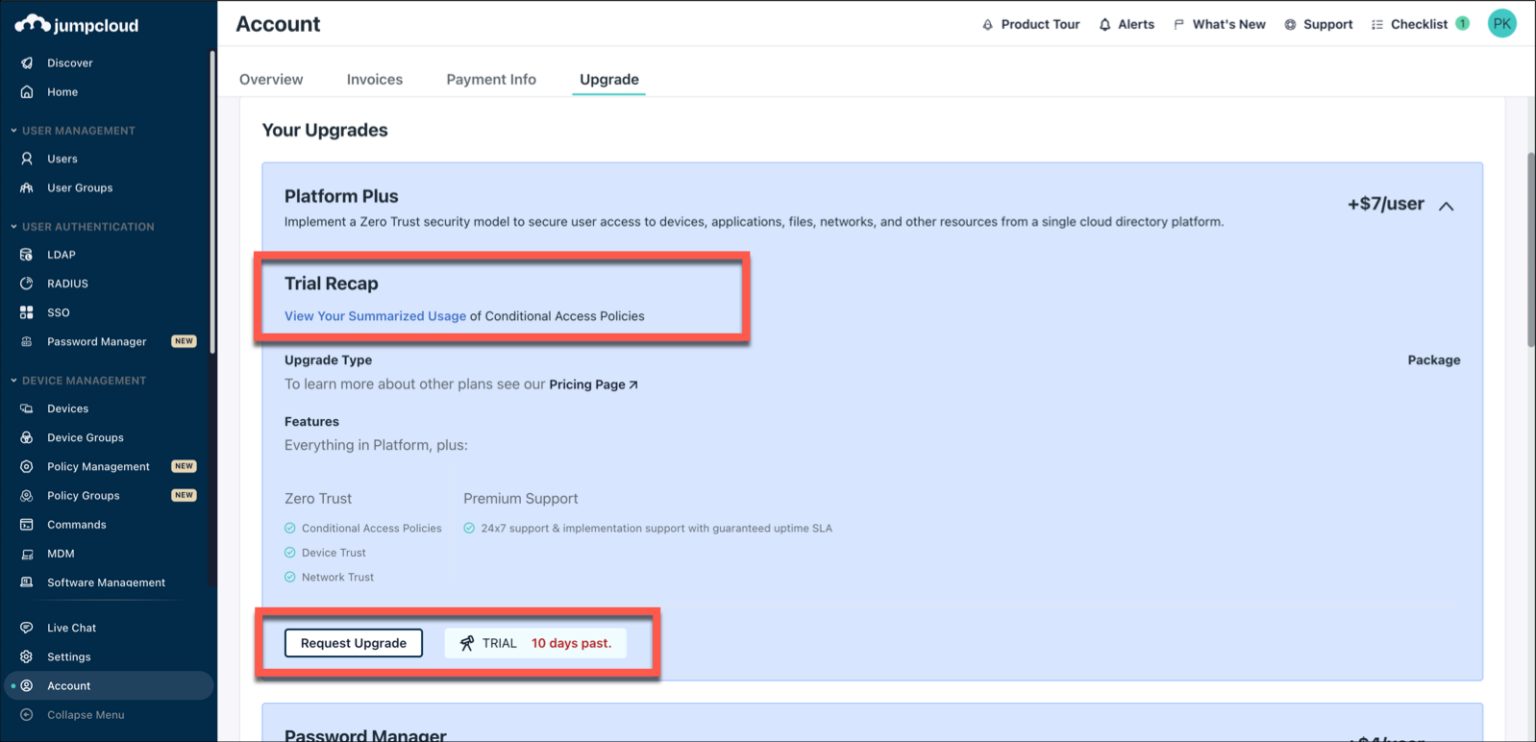Select SSO under User Authentication
Image resolution: width=1536 pixels, height=742 pixels.
pyautogui.click(x=58, y=312)
